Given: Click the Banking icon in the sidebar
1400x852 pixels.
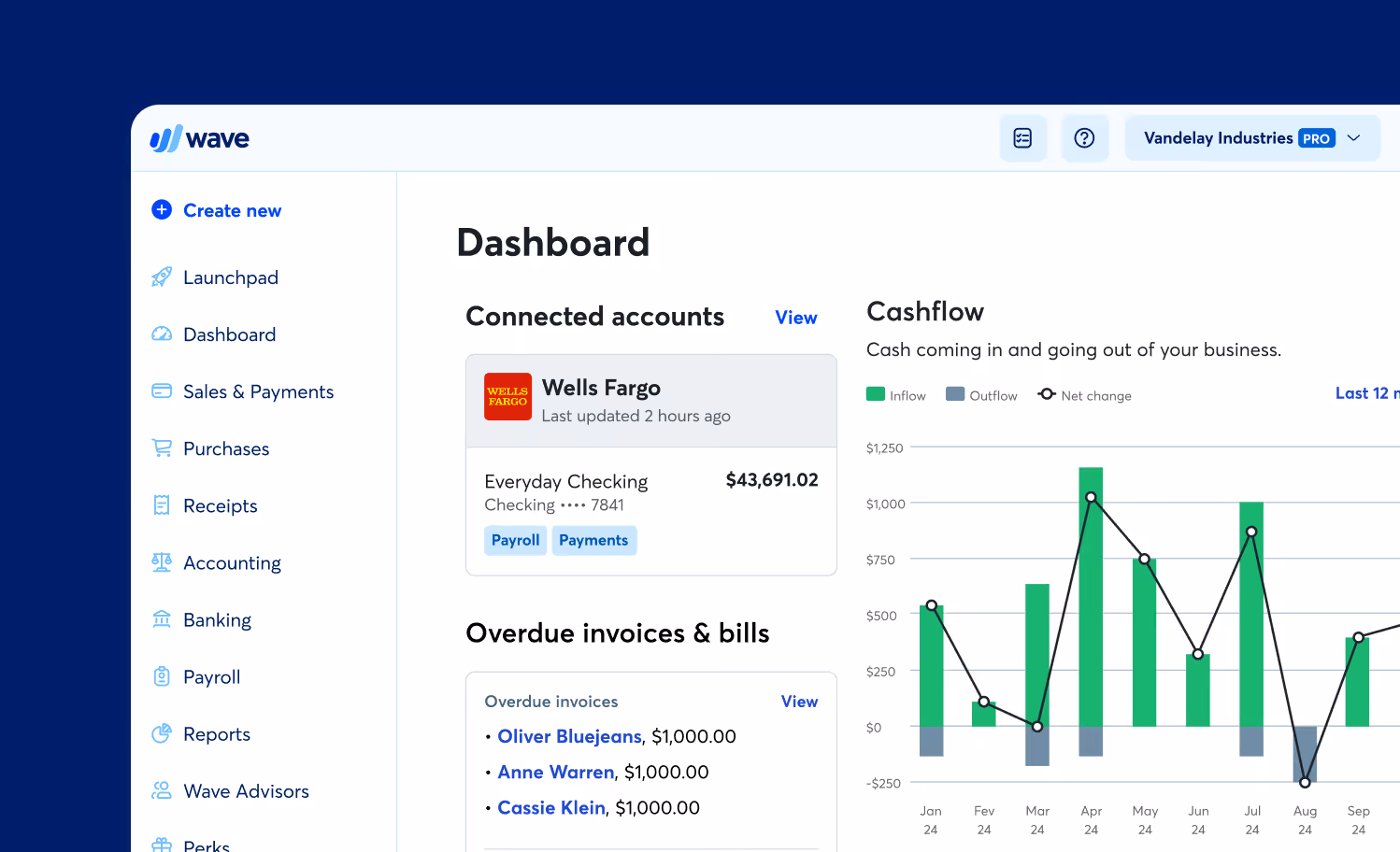Looking at the screenshot, I should coord(161,619).
